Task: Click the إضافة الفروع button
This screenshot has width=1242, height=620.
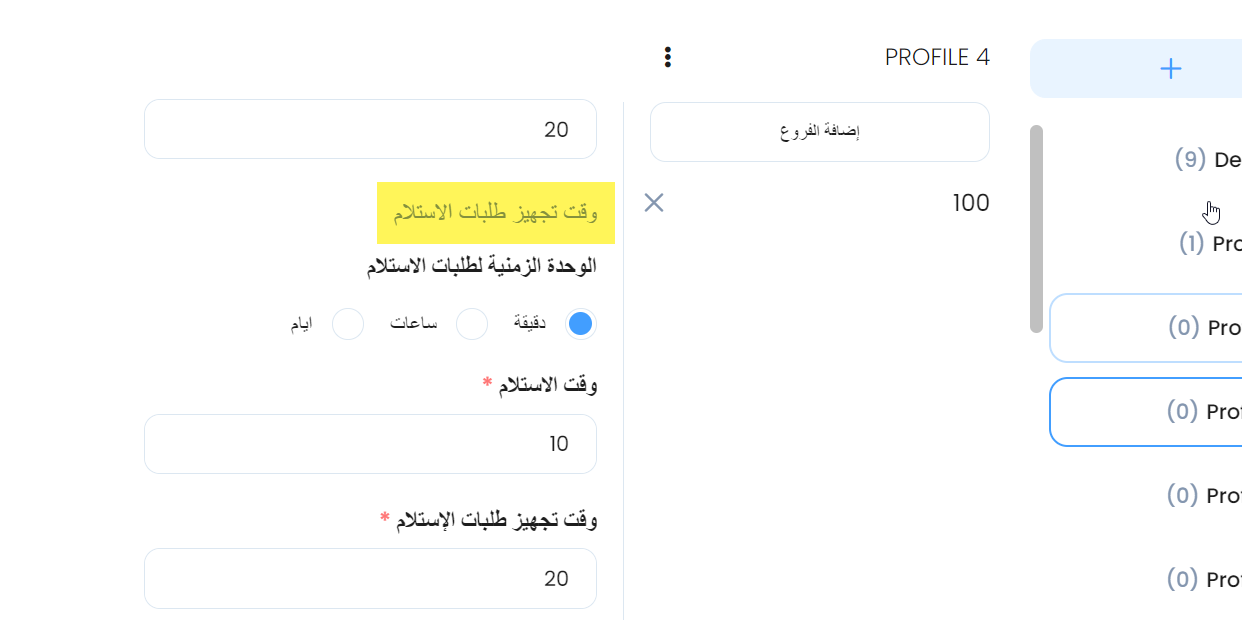Action: 820,132
